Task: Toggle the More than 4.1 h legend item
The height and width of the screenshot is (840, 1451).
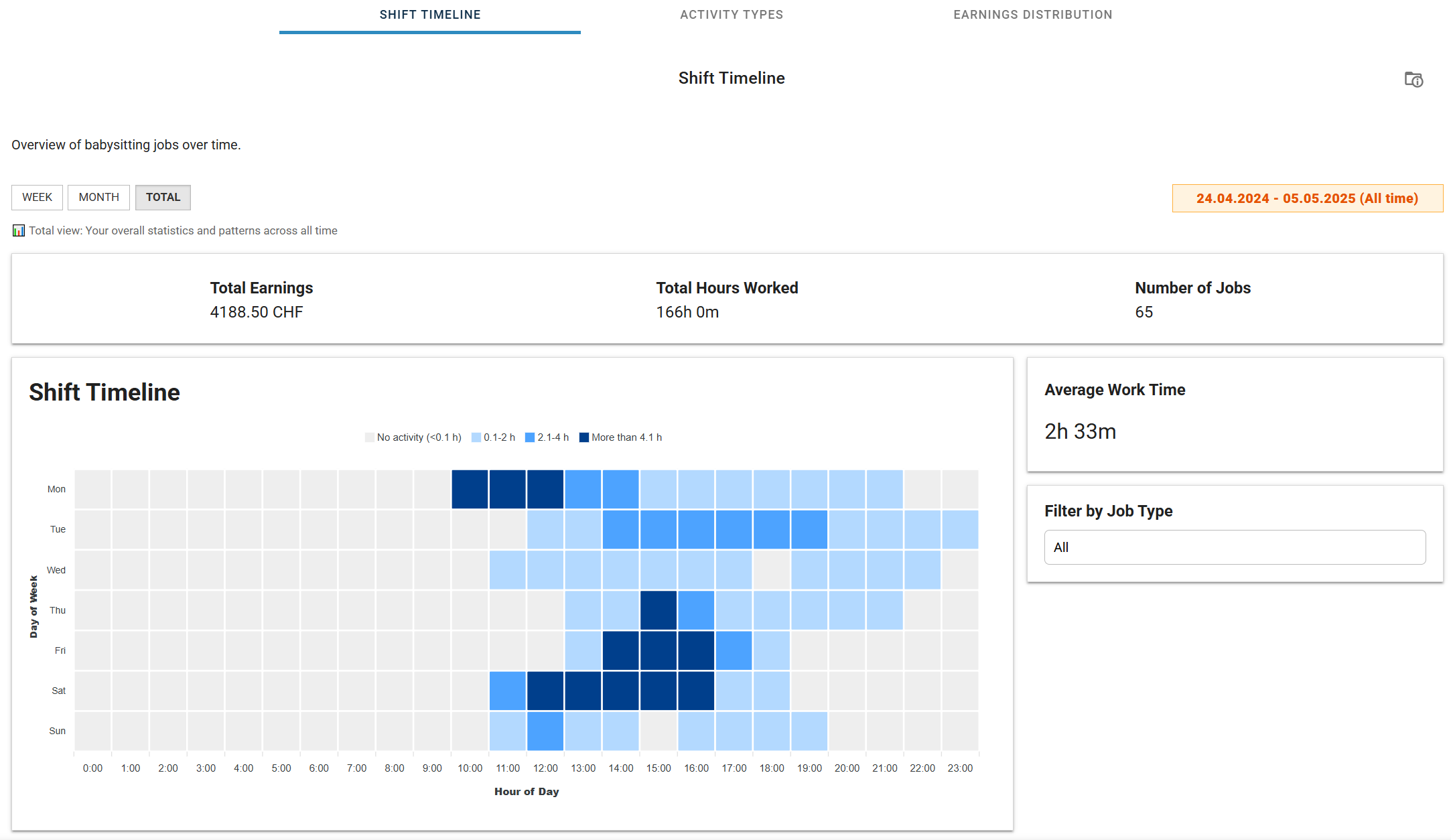Action: pos(621,437)
